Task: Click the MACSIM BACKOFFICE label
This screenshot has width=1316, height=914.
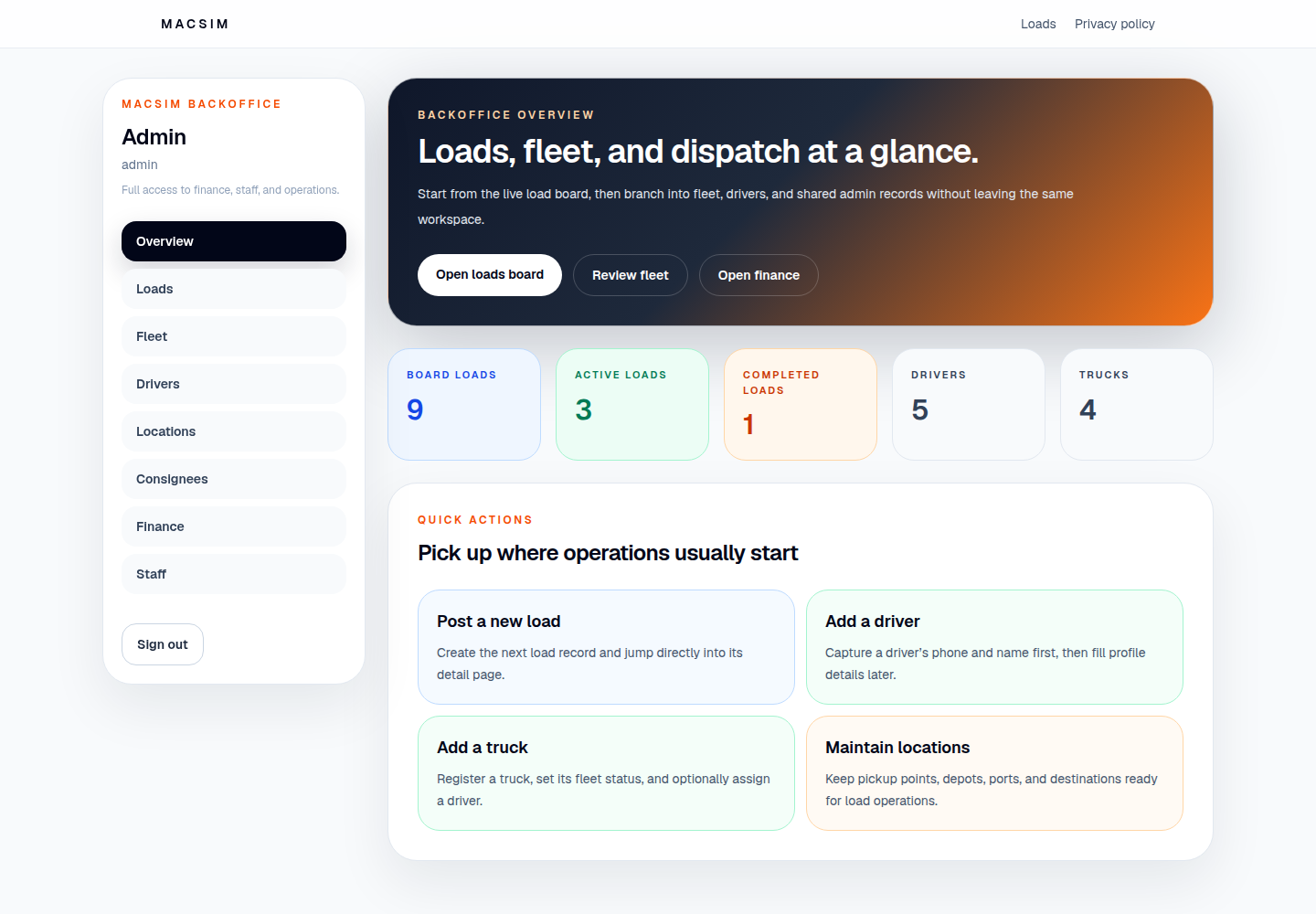Action: pos(201,104)
